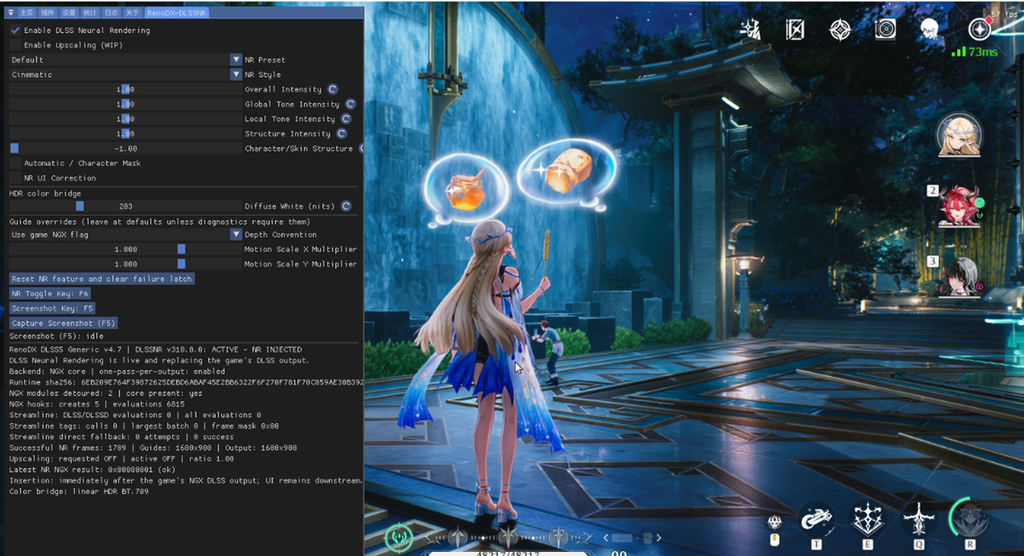Click the 'Screenshot (F5): idle' status text
The width and height of the screenshot is (1024, 556).
point(56,336)
